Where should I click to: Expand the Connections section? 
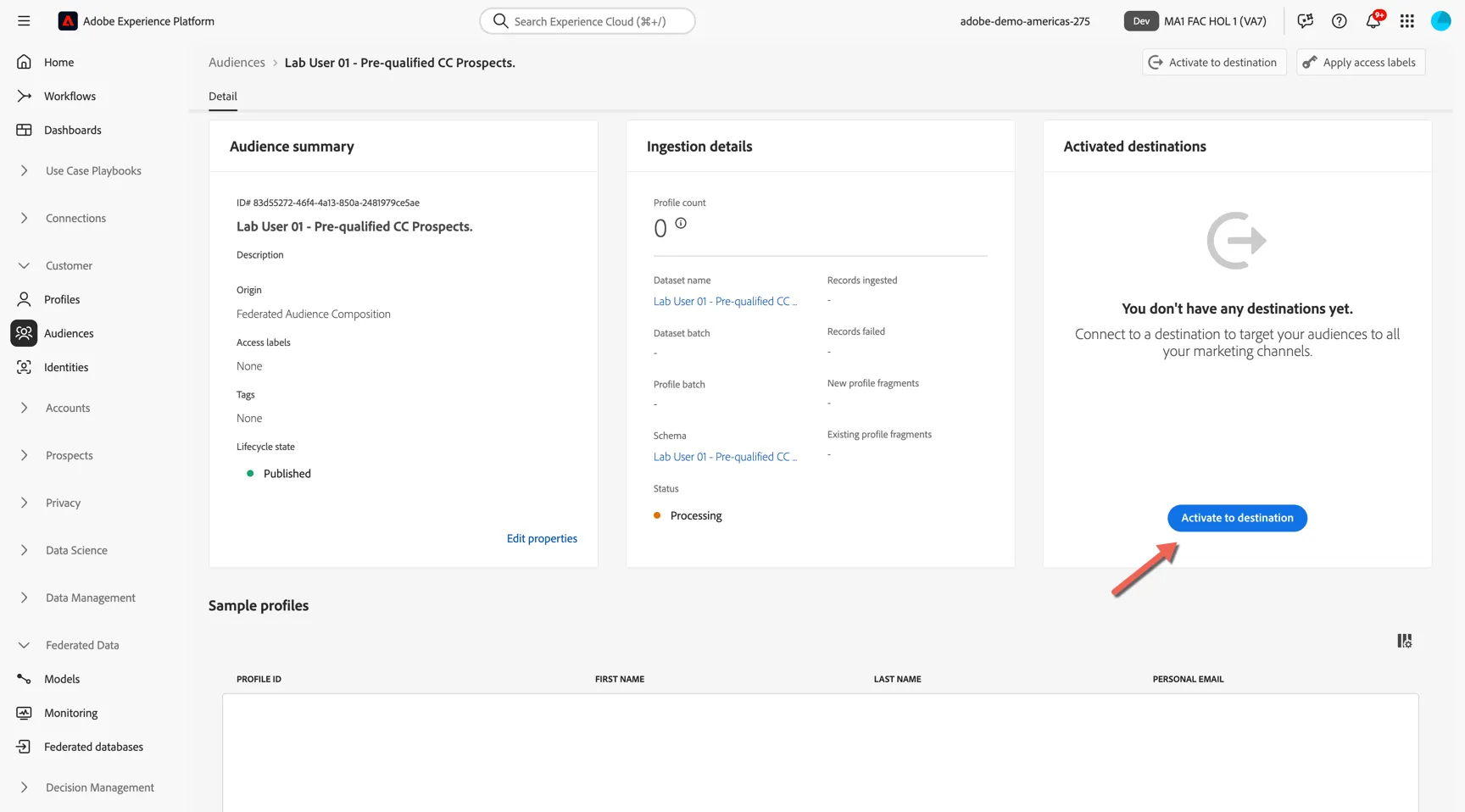pos(24,218)
